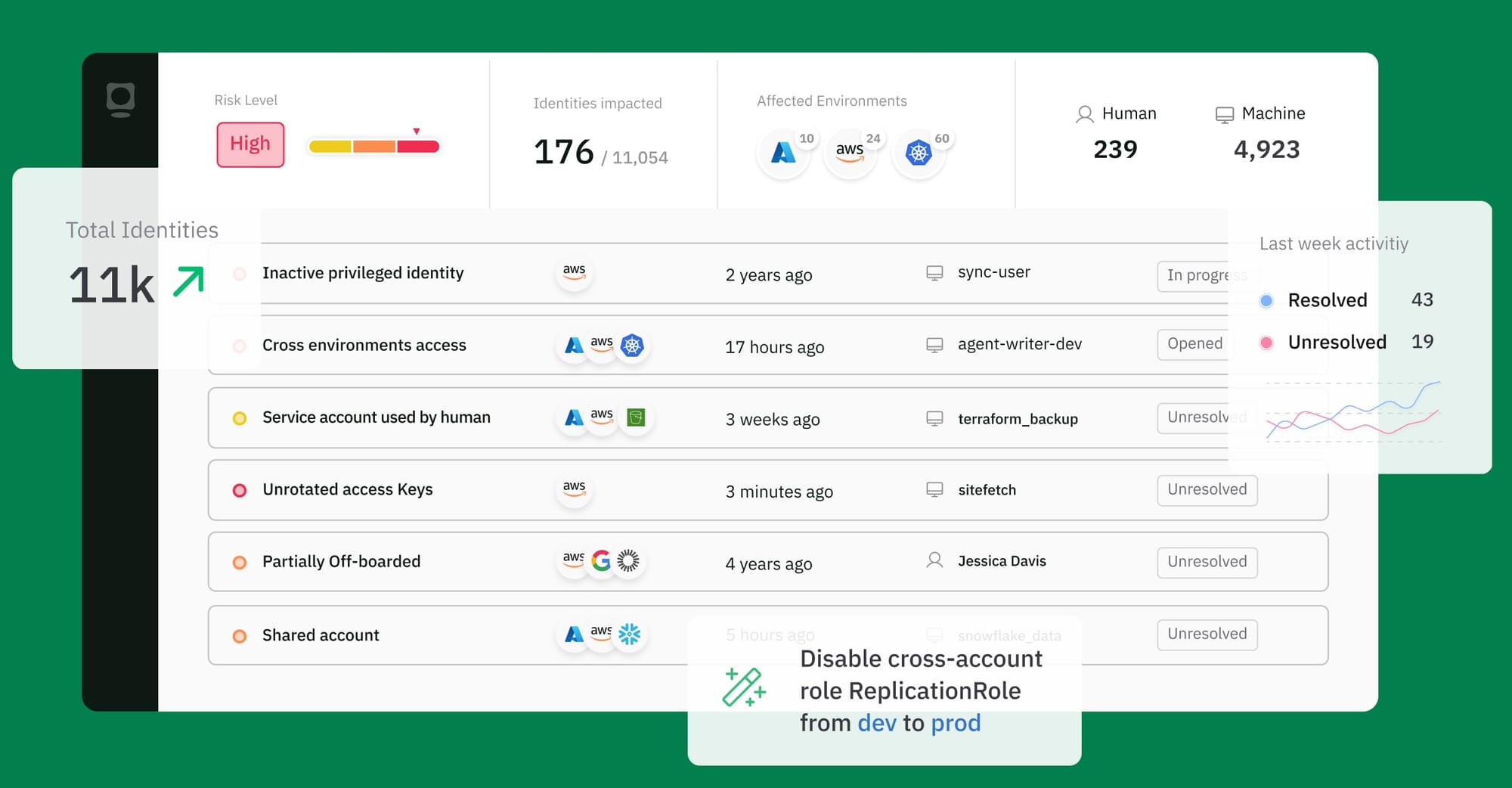Click the person icon beside Jessica Davis
The width and height of the screenshot is (1512, 788).
click(x=934, y=560)
